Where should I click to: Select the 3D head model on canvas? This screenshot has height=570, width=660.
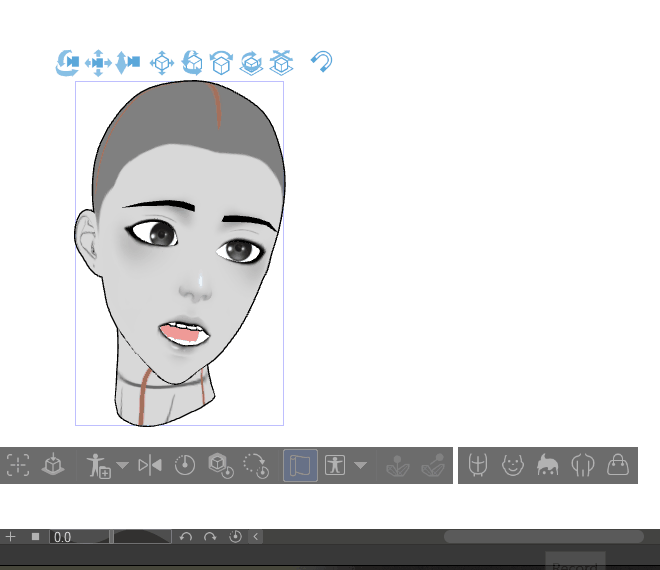pyautogui.click(x=181, y=253)
